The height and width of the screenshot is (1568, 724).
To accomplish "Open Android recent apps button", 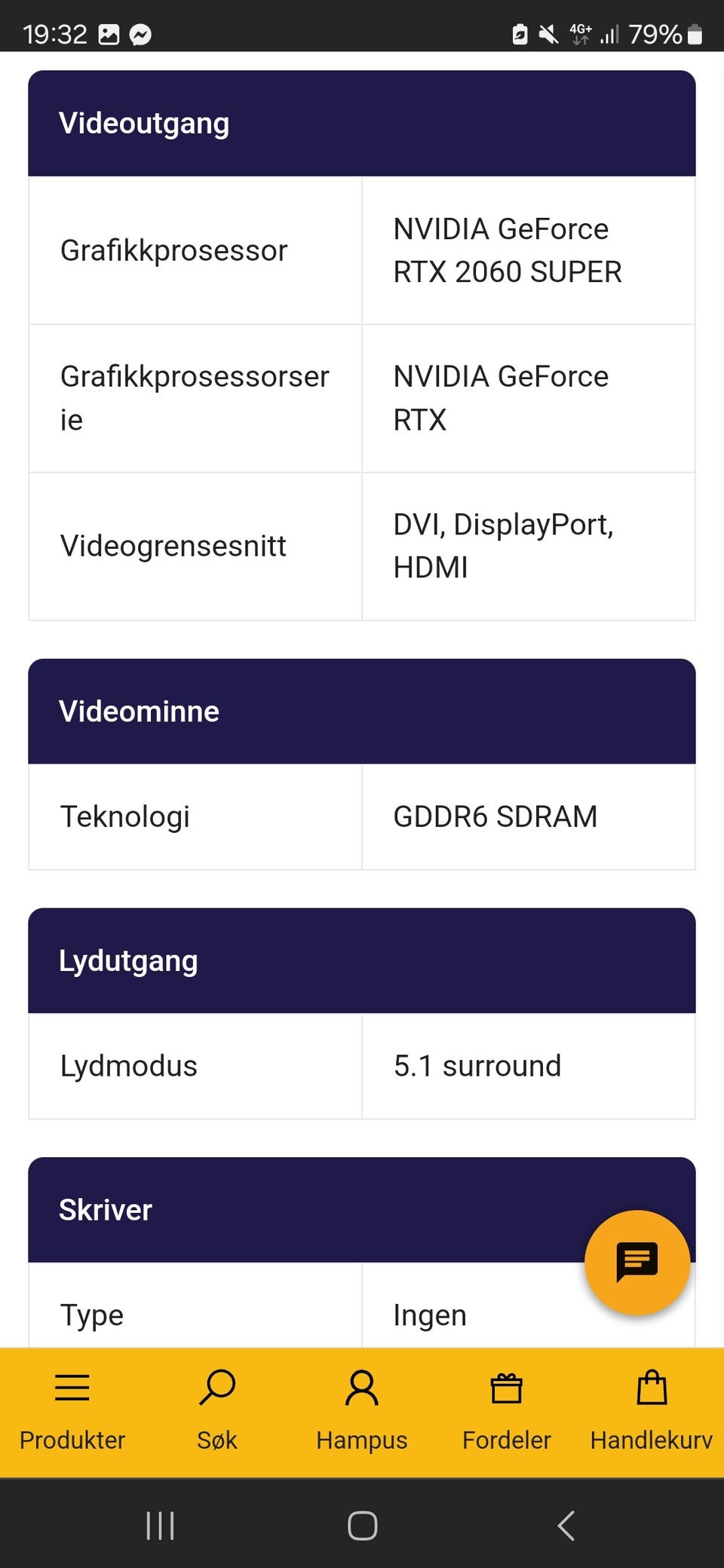I will [x=160, y=1525].
